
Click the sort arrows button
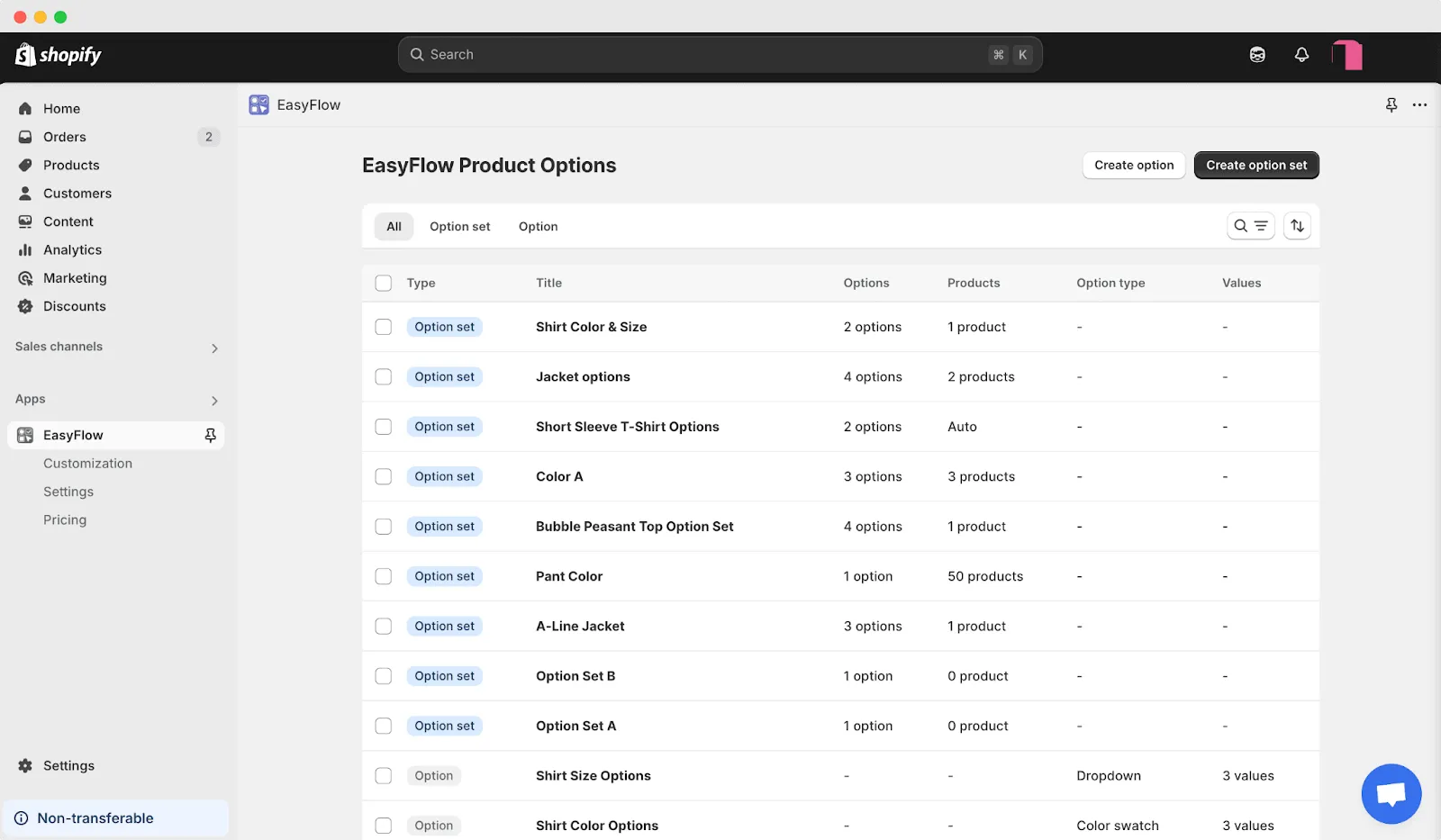(x=1297, y=226)
